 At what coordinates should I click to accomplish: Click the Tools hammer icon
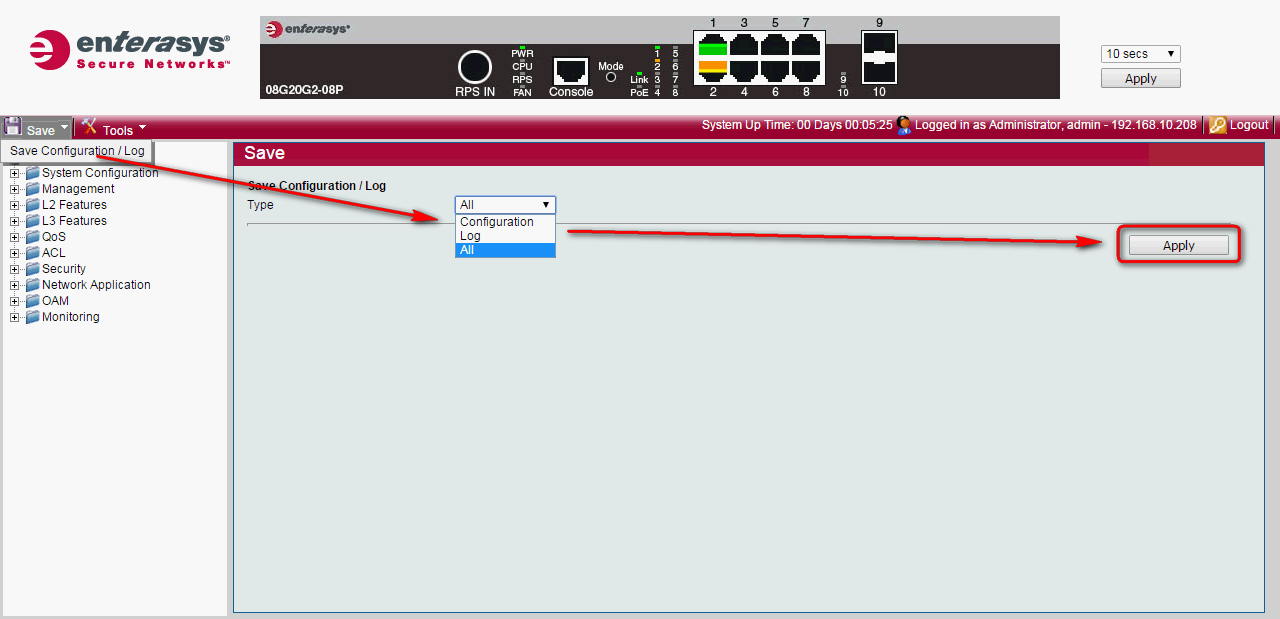pyautogui.click(x=89, y=126)
